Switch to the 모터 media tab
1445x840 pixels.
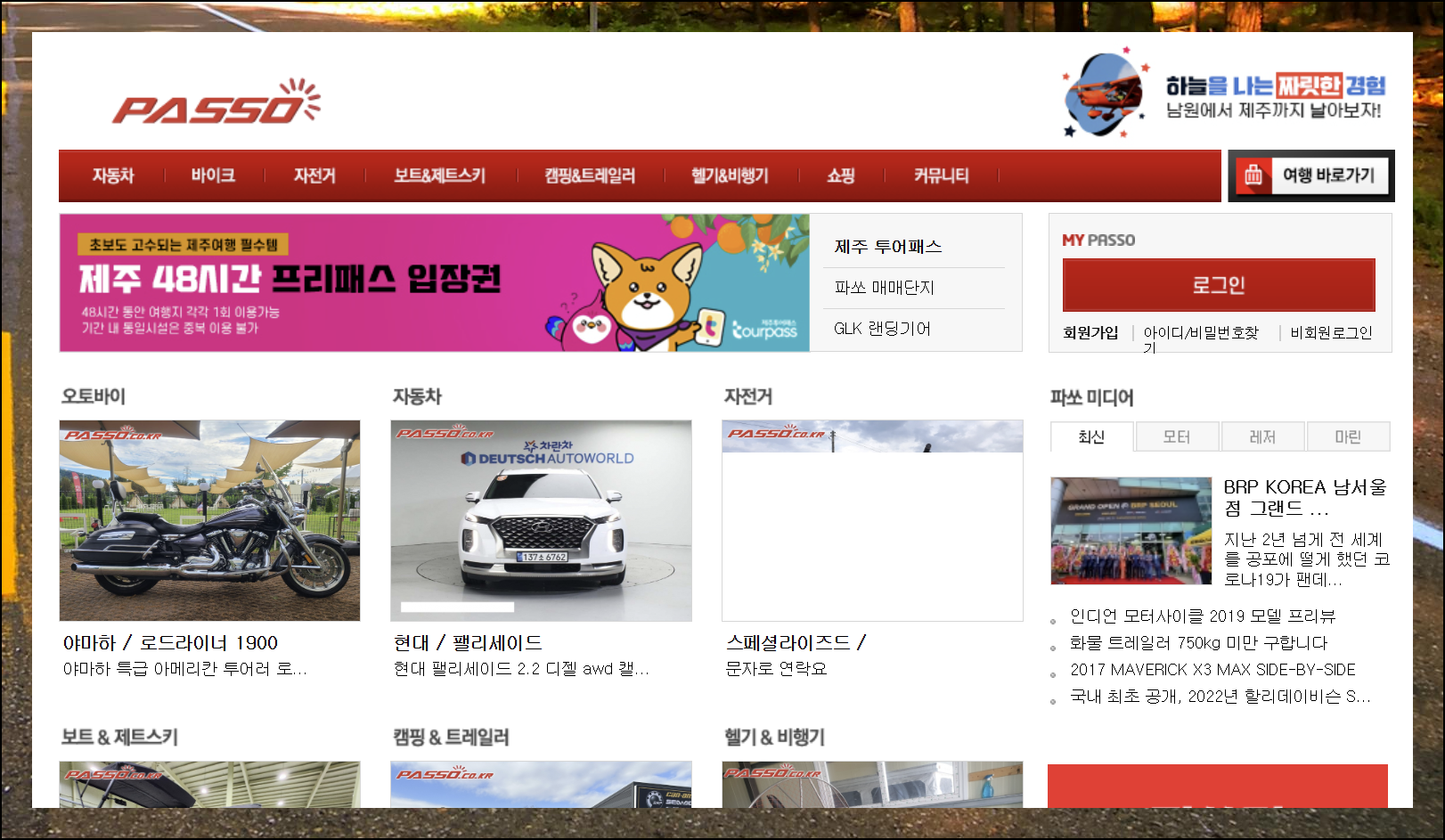point(1177,436)
